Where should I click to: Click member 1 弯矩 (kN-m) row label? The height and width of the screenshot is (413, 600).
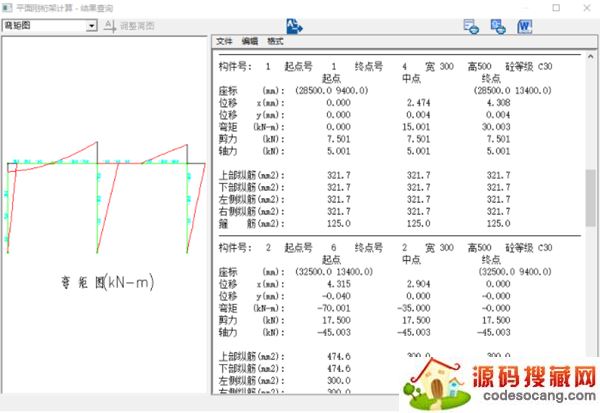pos(251,127)
